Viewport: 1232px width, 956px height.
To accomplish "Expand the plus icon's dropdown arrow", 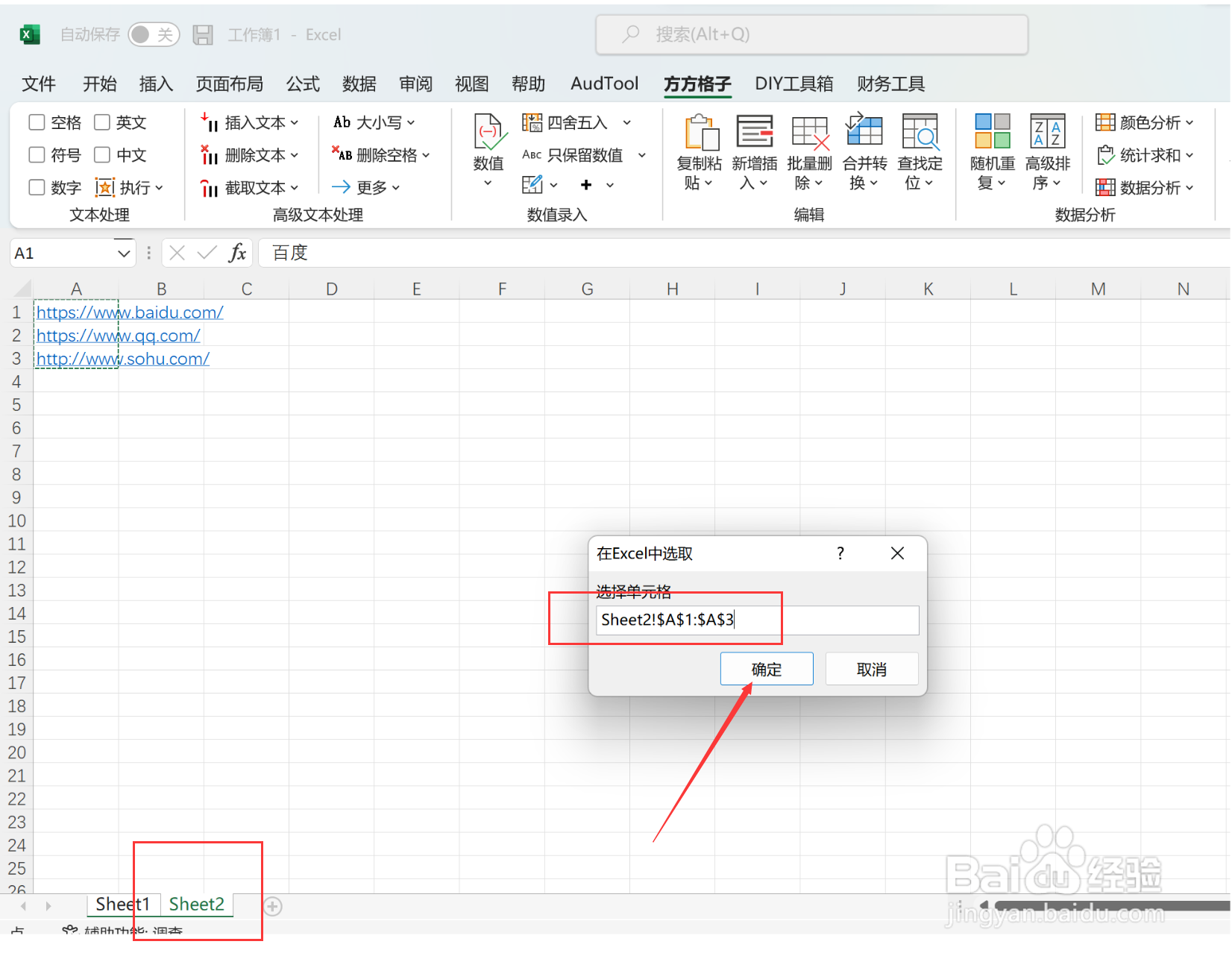I will tap(610, 185).
